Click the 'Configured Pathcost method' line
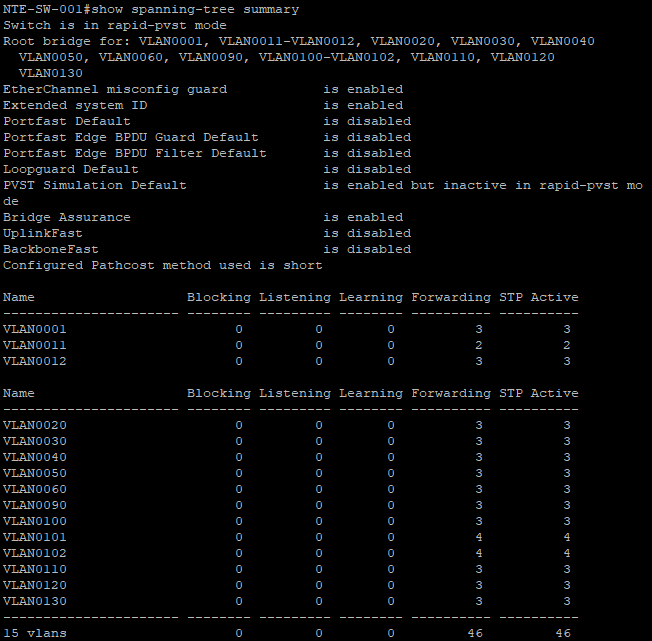 [x=163, y=265]
